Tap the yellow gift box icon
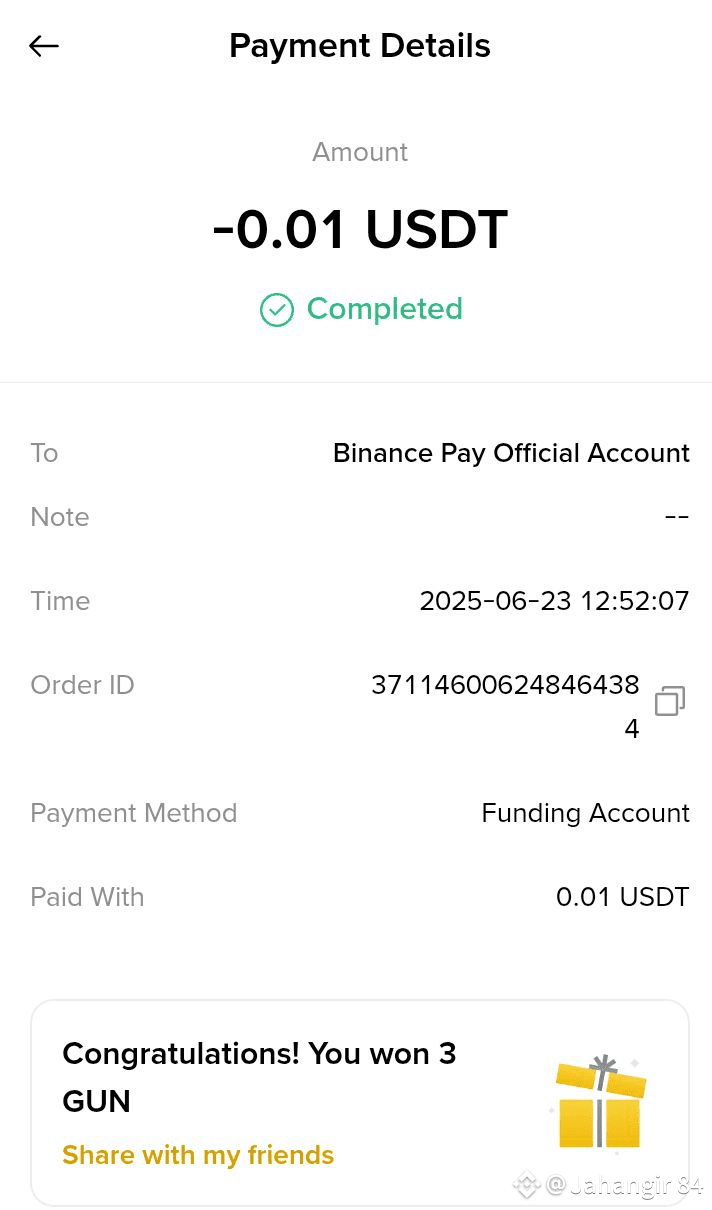 600,1104
